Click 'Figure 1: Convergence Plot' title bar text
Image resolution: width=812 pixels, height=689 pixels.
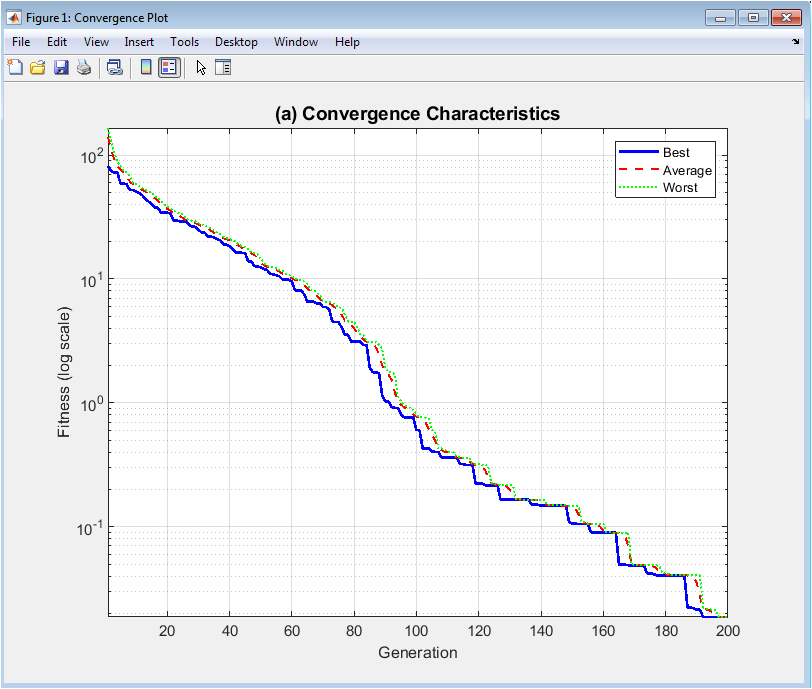click(x=97, y=18)
